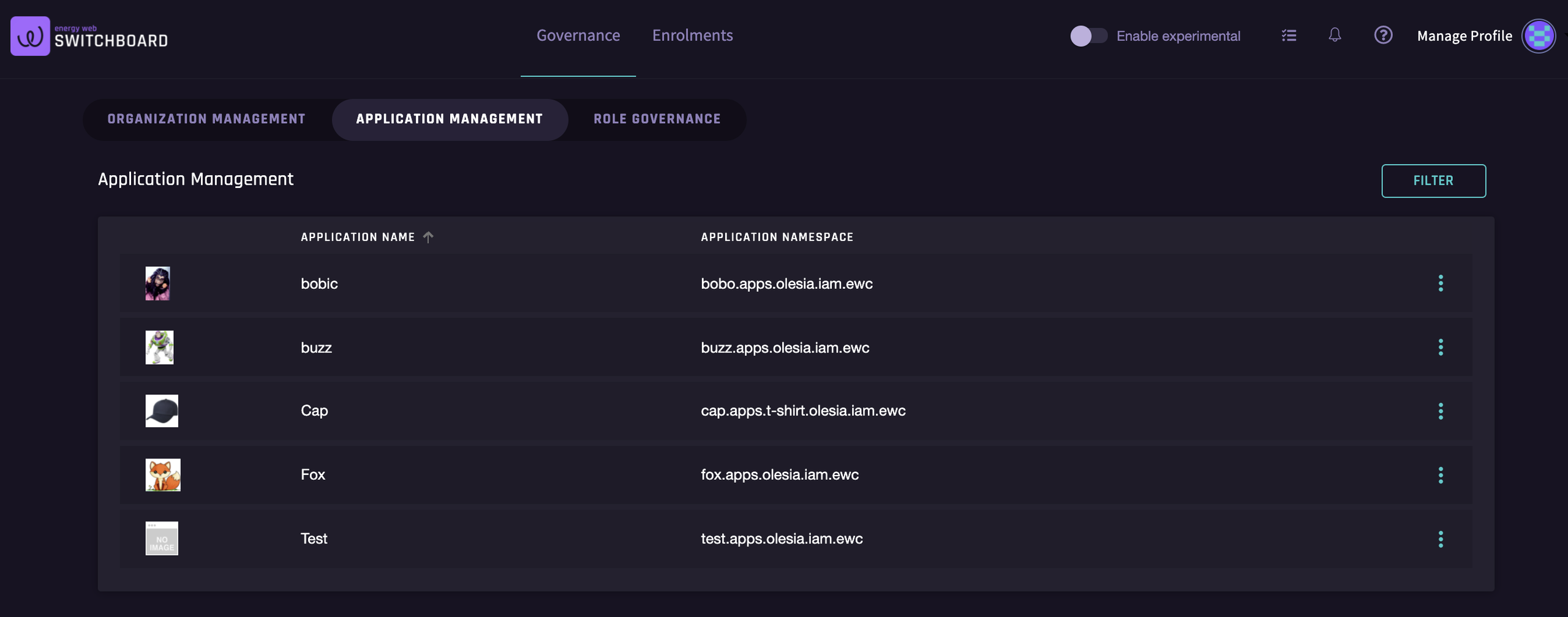Click the Energy Web Switchboard logo
The height and width of the screenshot is (617, 1568).
89,36
